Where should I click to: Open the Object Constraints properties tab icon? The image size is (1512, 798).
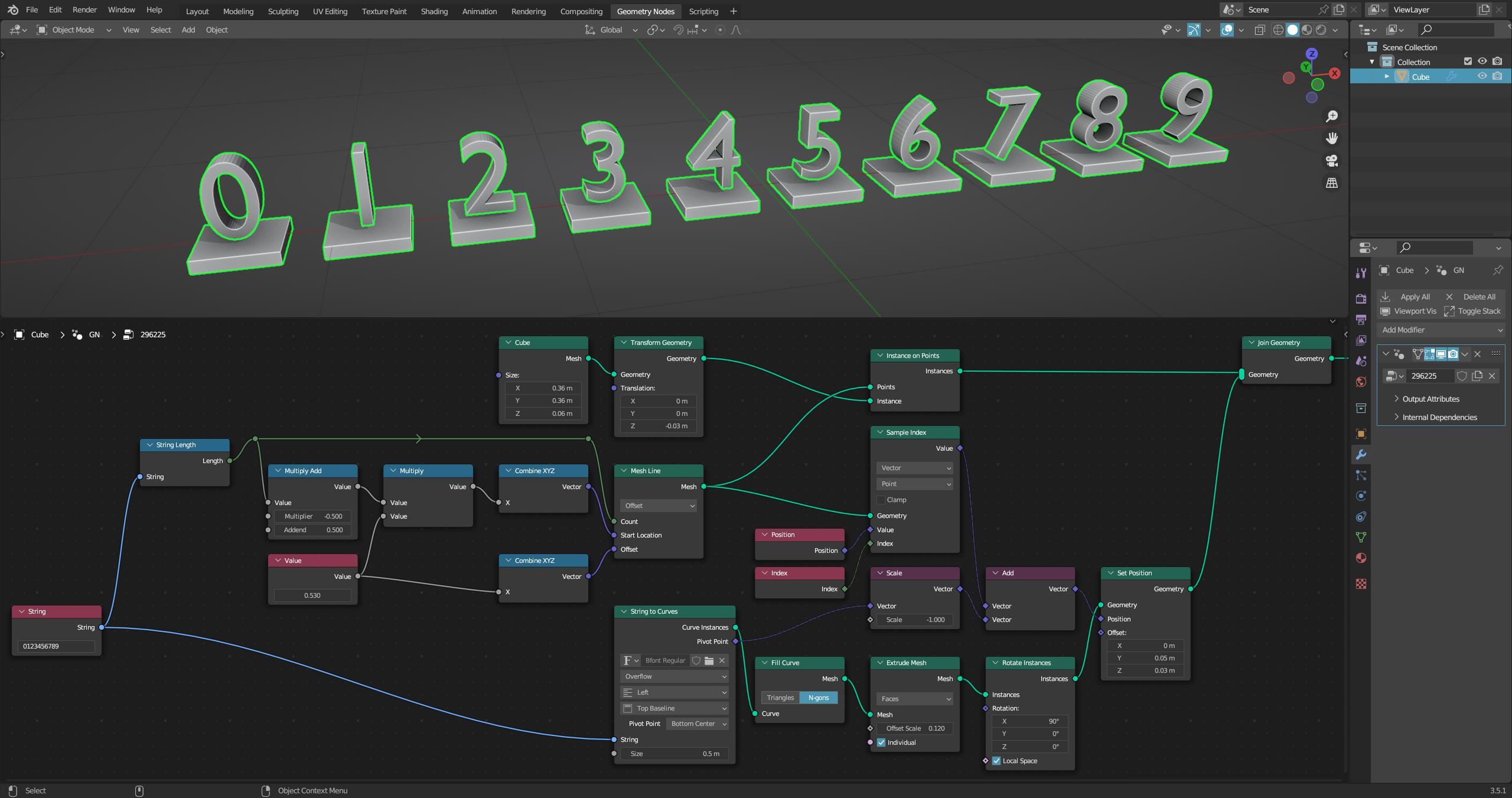point(1361,517)
